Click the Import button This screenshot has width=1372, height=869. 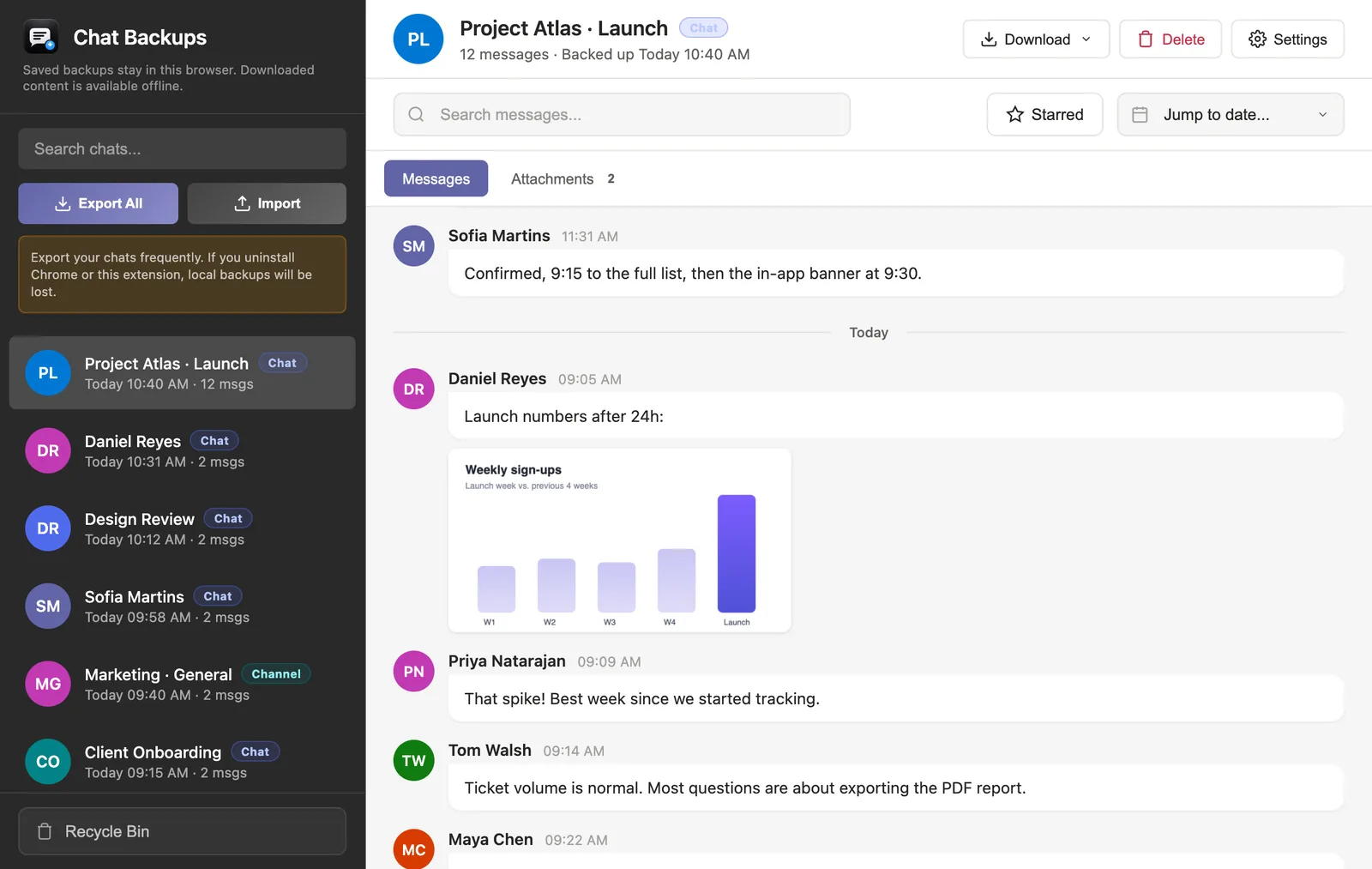click(x=267, y=203)
